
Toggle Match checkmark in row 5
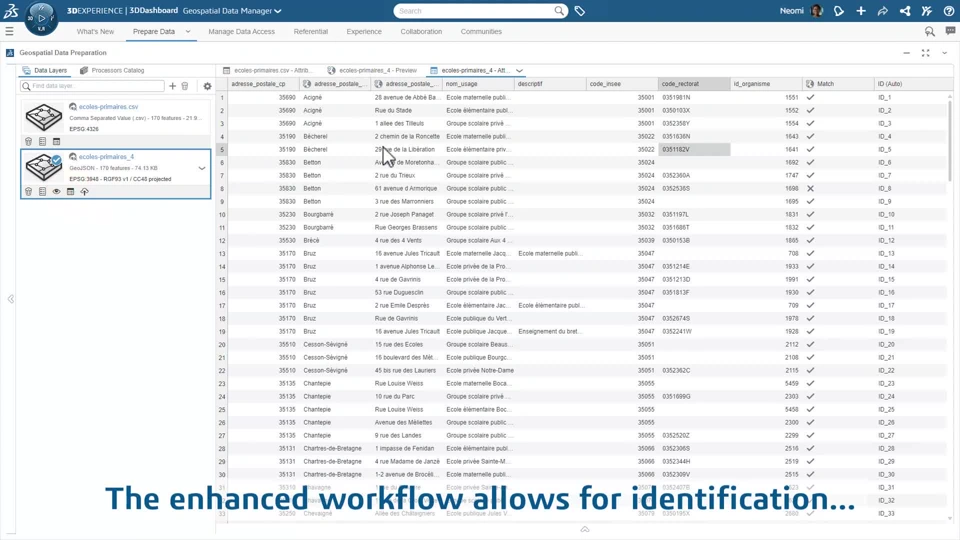click(x=810, y=149)
